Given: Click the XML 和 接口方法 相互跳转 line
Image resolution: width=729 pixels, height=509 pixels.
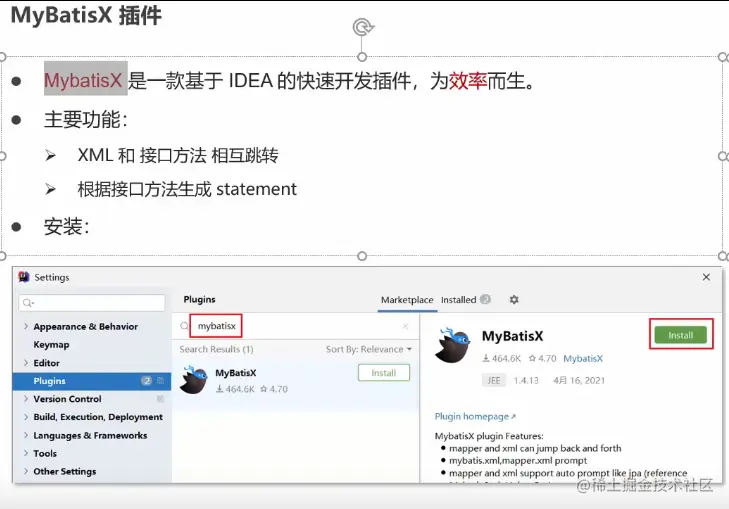Looking at the screenshot, I should click(x=178, y=155).
